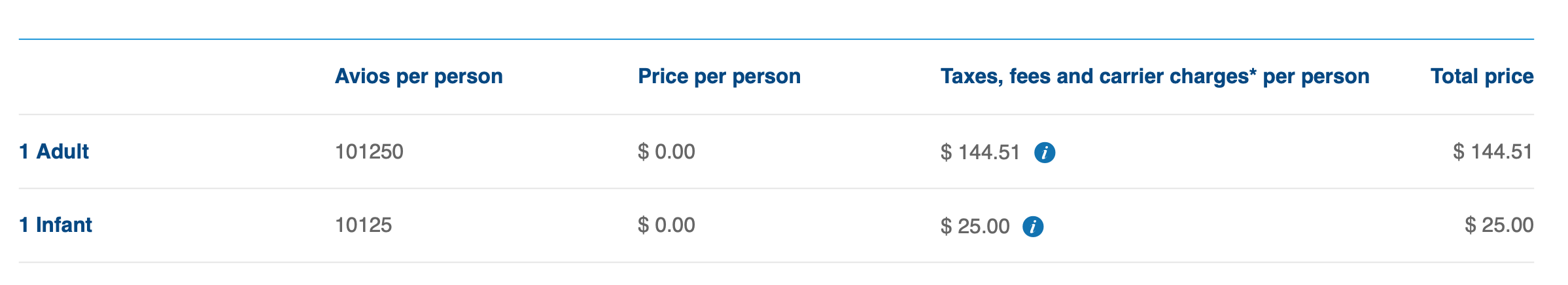Click the Price per person column header
The height and width of the screenshot is (285, 1568).
click(719, 77)
